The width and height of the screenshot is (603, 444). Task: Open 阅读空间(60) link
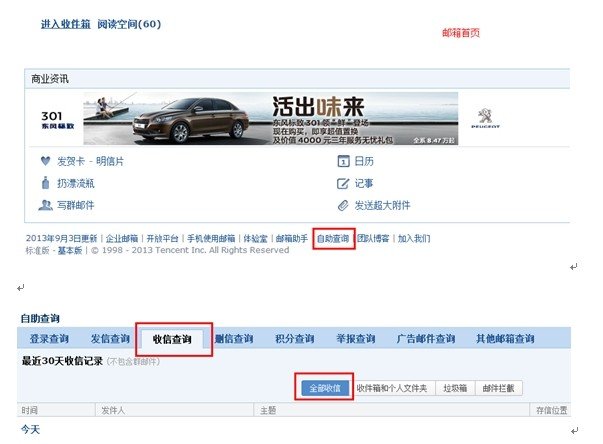point(129,24)
